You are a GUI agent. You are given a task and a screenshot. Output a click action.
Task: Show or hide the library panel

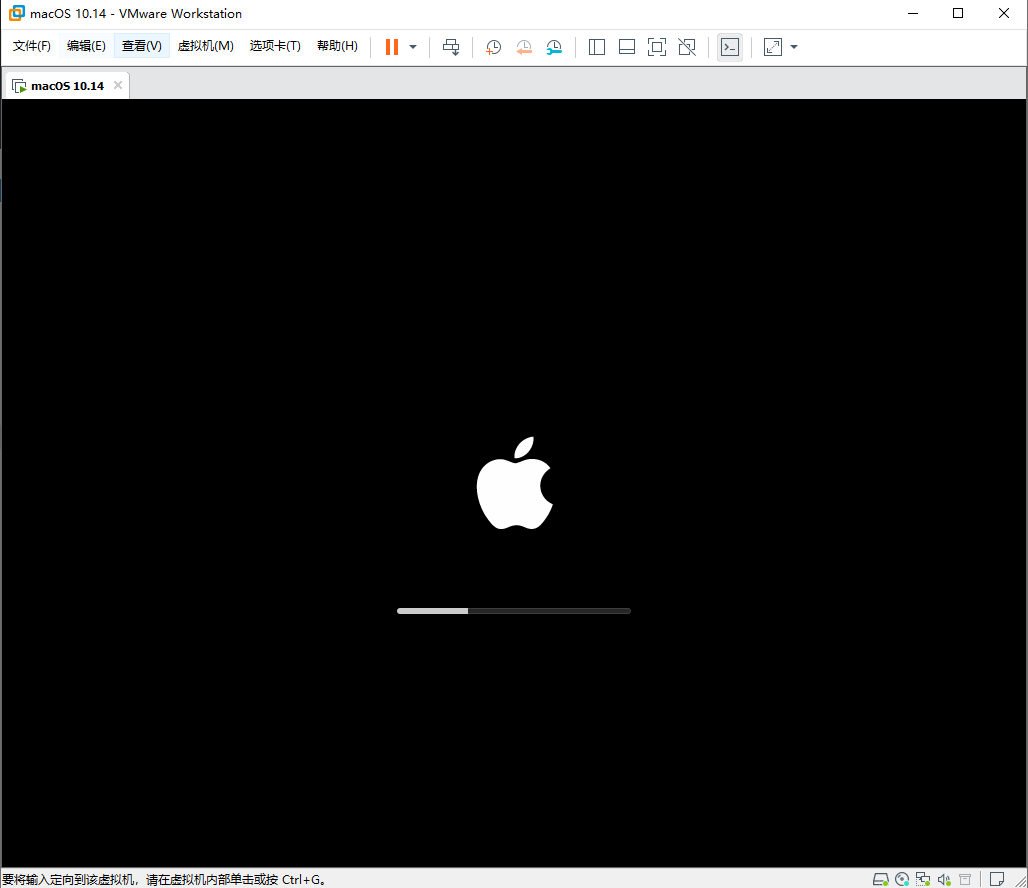click(597, 46)
